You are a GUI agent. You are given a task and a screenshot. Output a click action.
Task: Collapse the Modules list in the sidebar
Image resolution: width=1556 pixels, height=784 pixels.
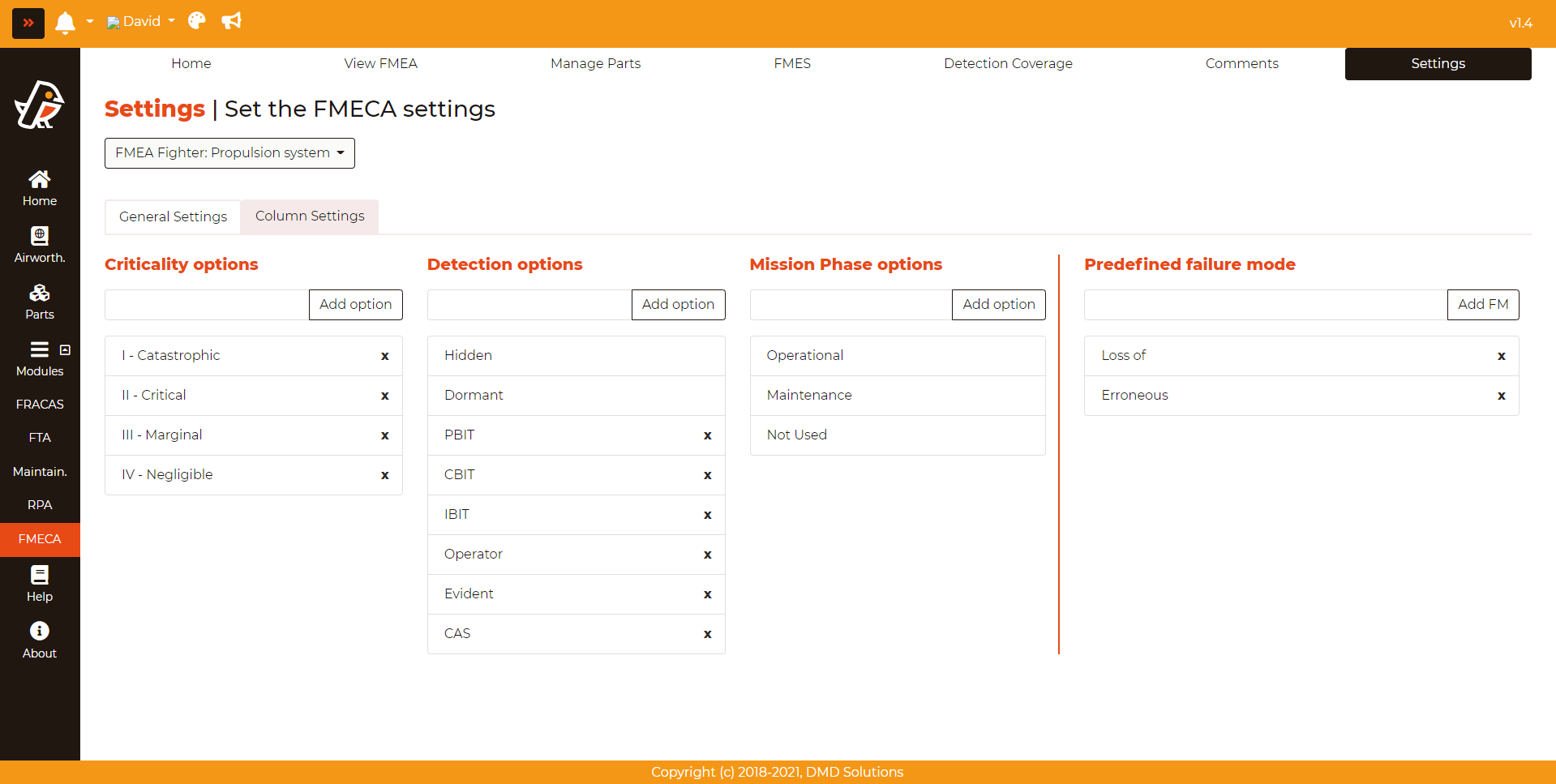65,350
